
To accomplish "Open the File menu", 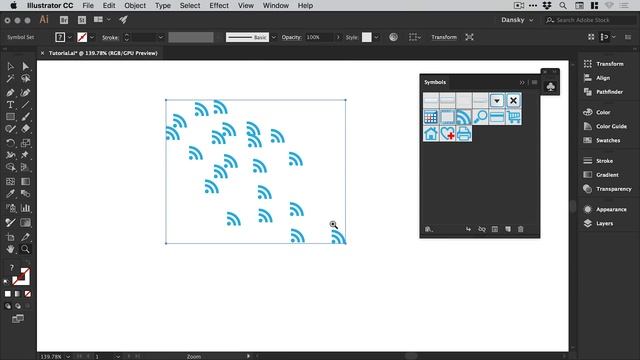I will pos(88,6).
